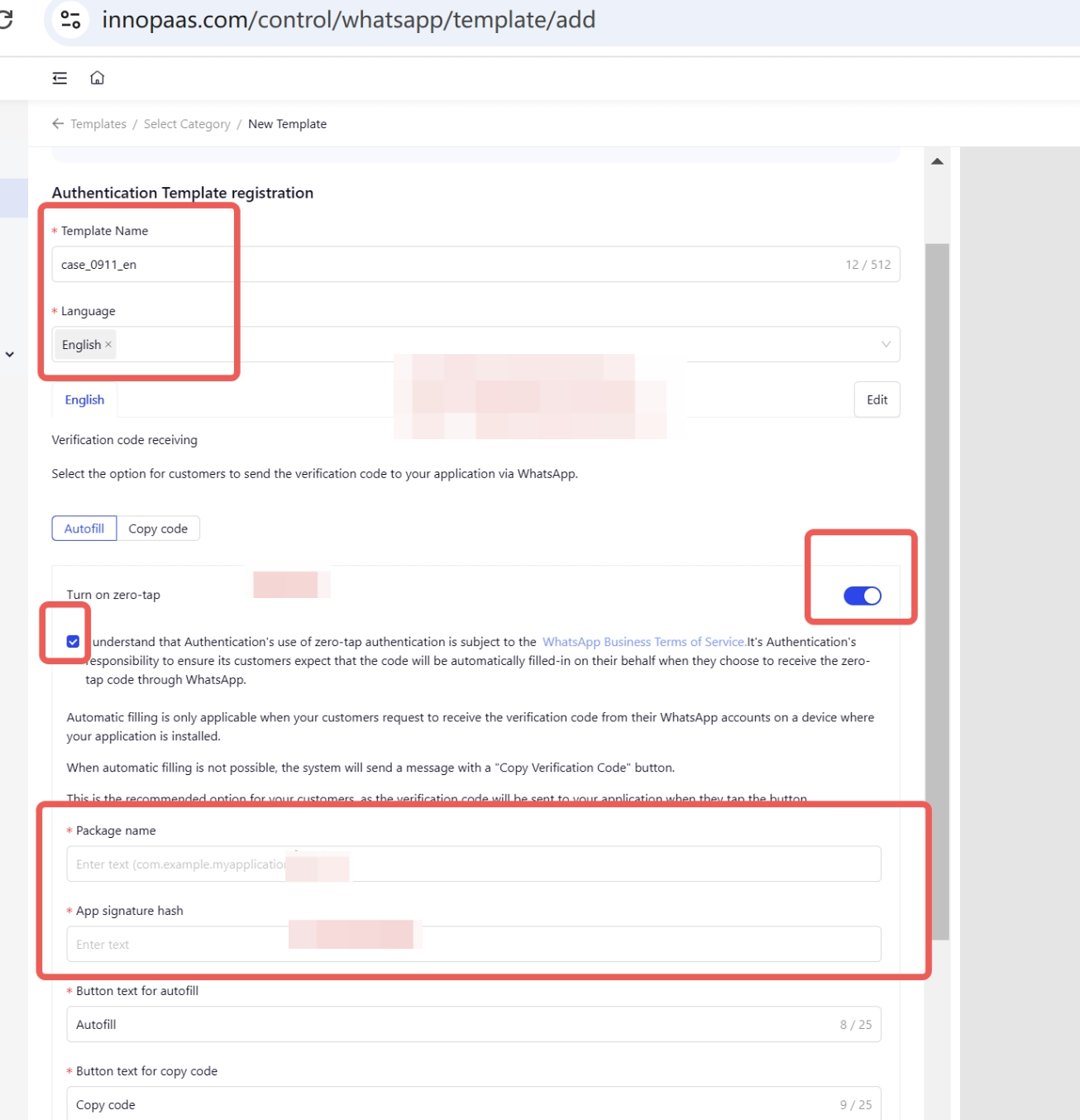Click the back arrow beside Templates

tap(58, 124)
